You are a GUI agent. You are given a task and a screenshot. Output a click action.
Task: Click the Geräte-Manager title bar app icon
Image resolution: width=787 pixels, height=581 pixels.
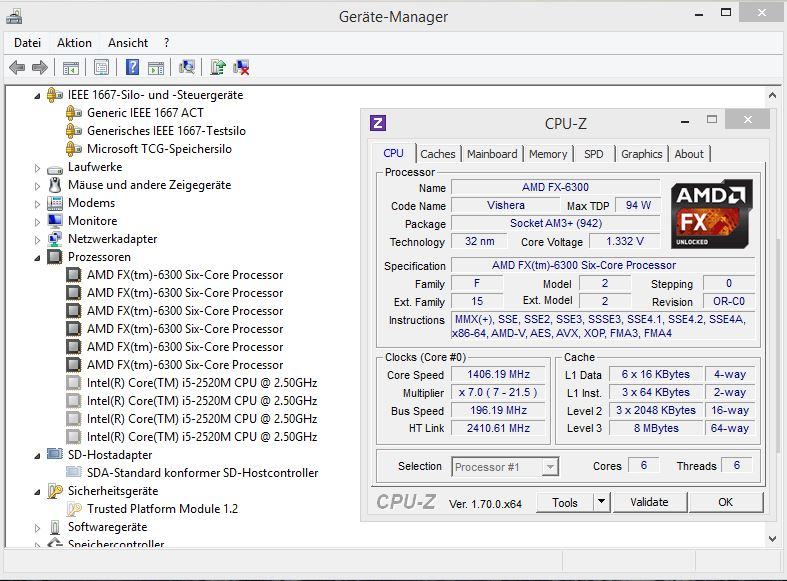point(14,17)
